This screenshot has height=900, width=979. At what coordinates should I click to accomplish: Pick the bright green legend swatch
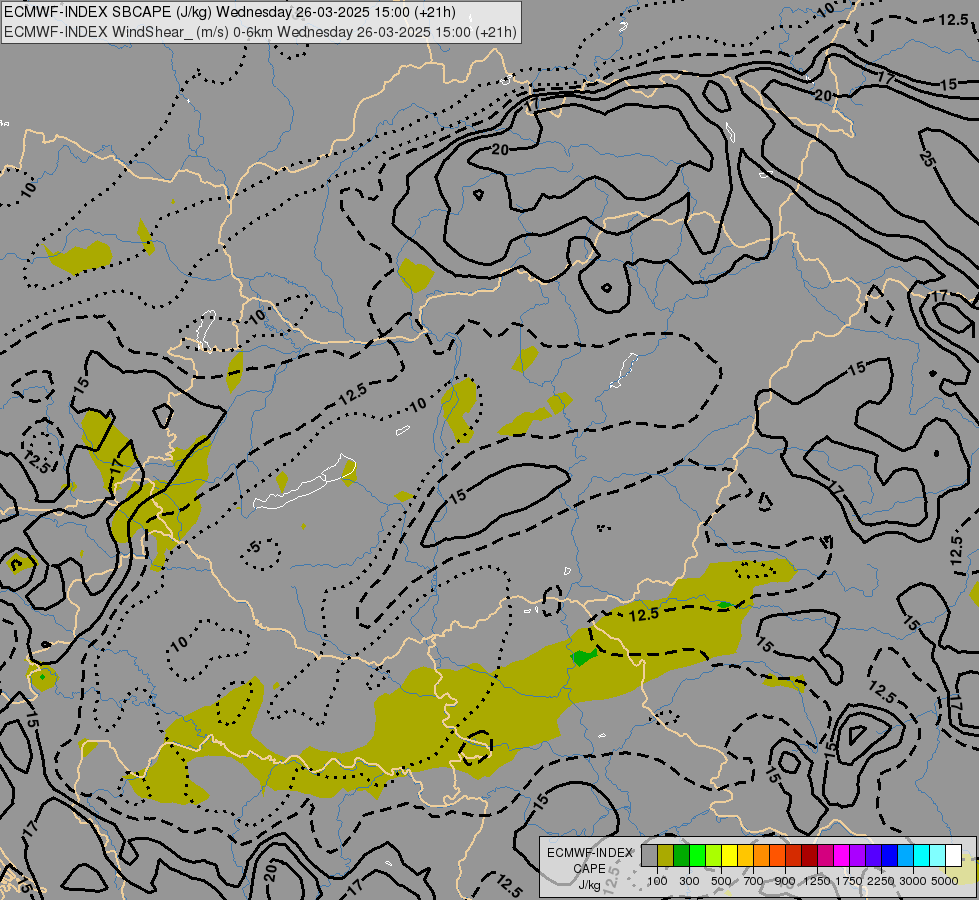[697, 856]
